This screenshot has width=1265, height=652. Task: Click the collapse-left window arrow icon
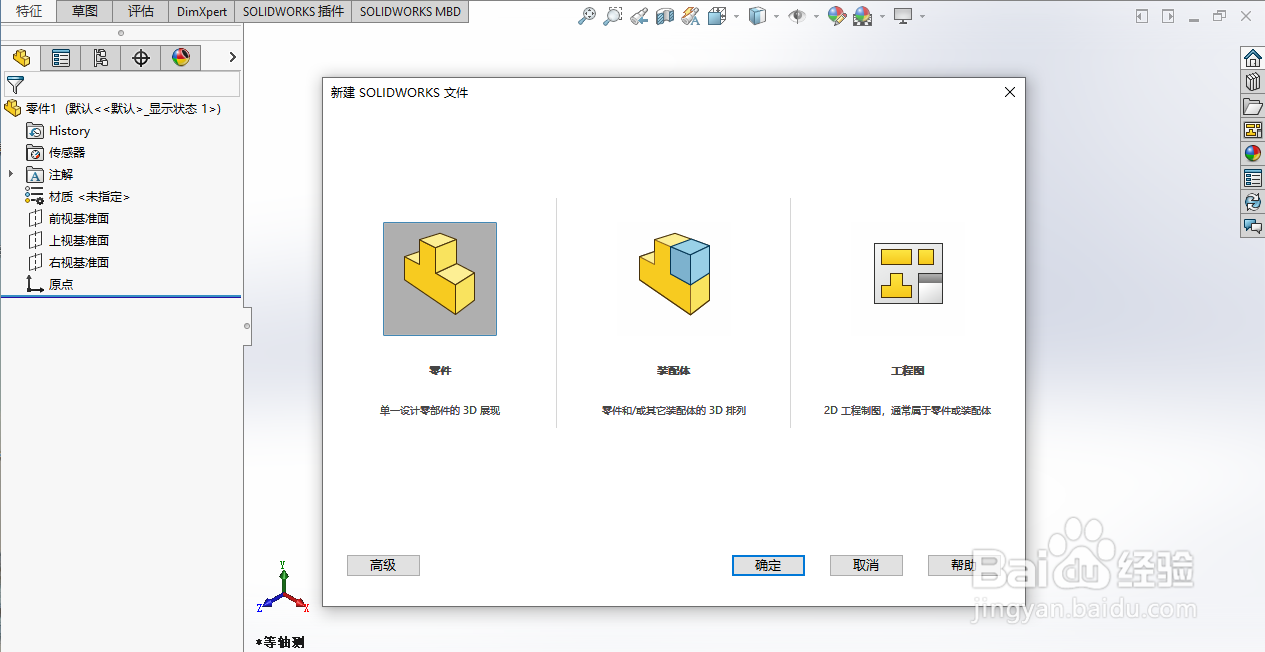pyautogui.click(x=1142, y=16)
